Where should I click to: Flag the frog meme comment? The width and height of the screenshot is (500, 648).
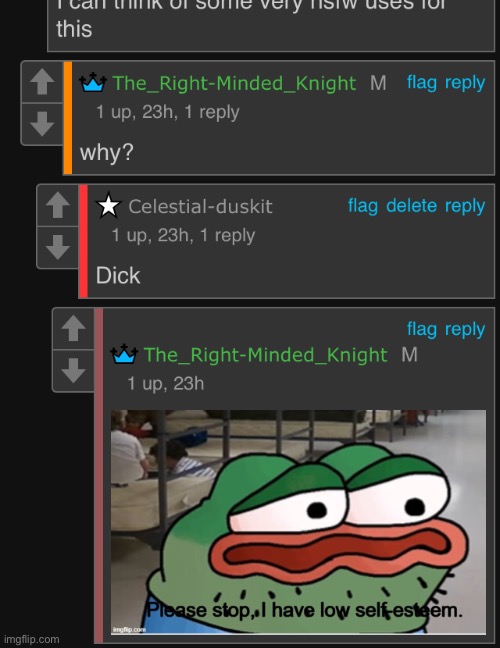click(422, 329)
